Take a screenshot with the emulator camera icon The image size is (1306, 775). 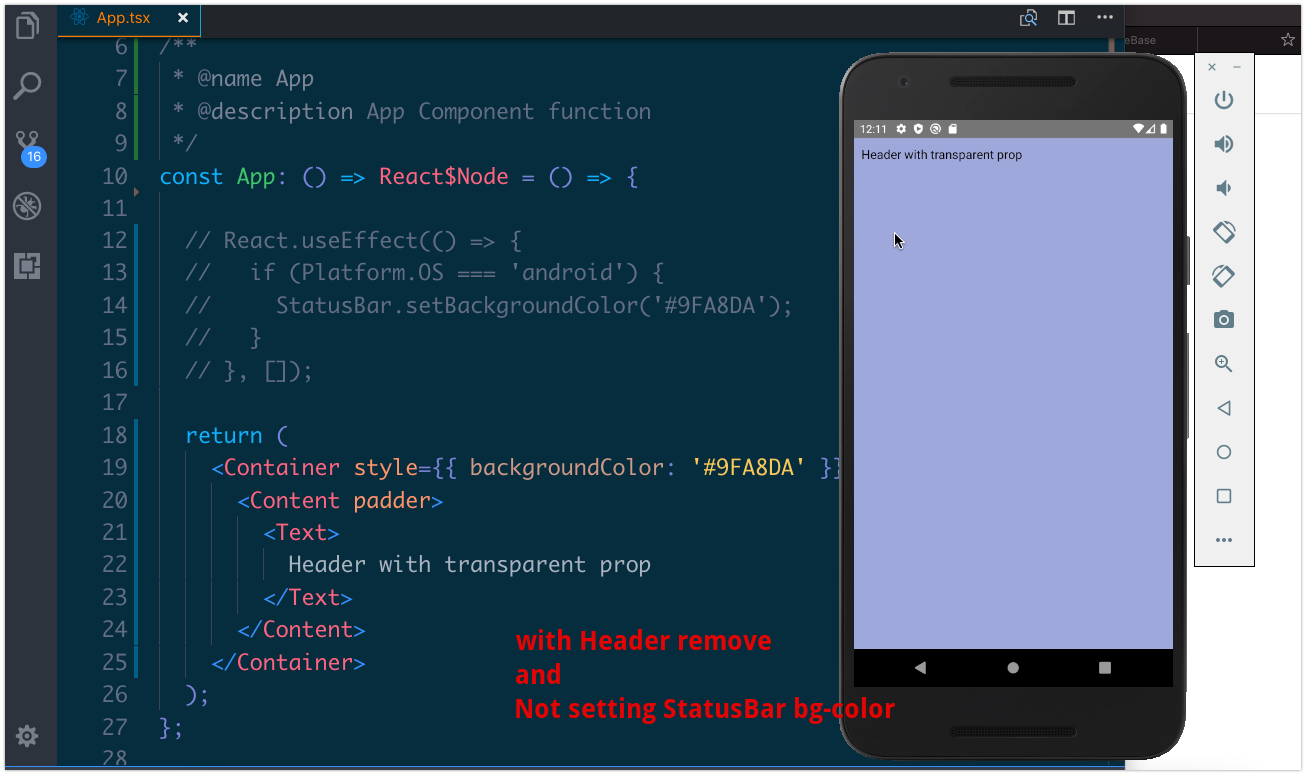[x=1224, y=319]
